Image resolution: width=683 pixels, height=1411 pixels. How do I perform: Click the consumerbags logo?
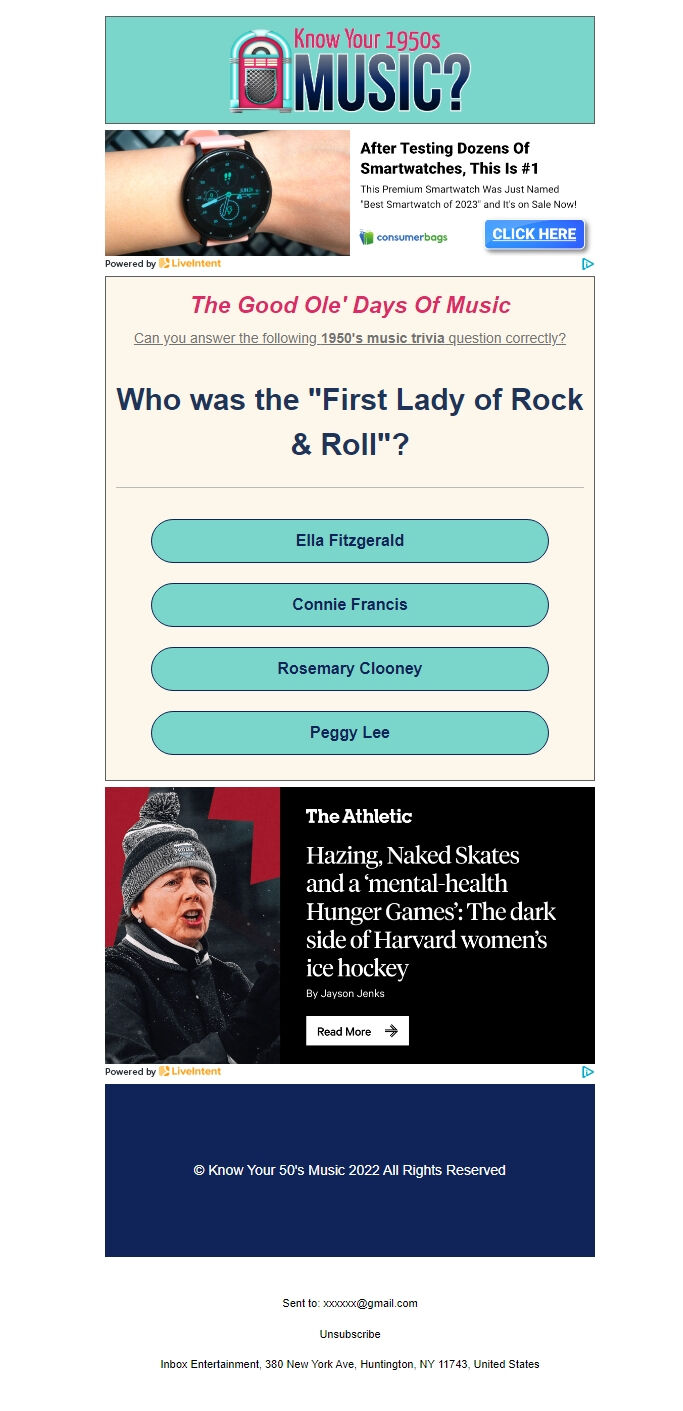click(404, 237)
